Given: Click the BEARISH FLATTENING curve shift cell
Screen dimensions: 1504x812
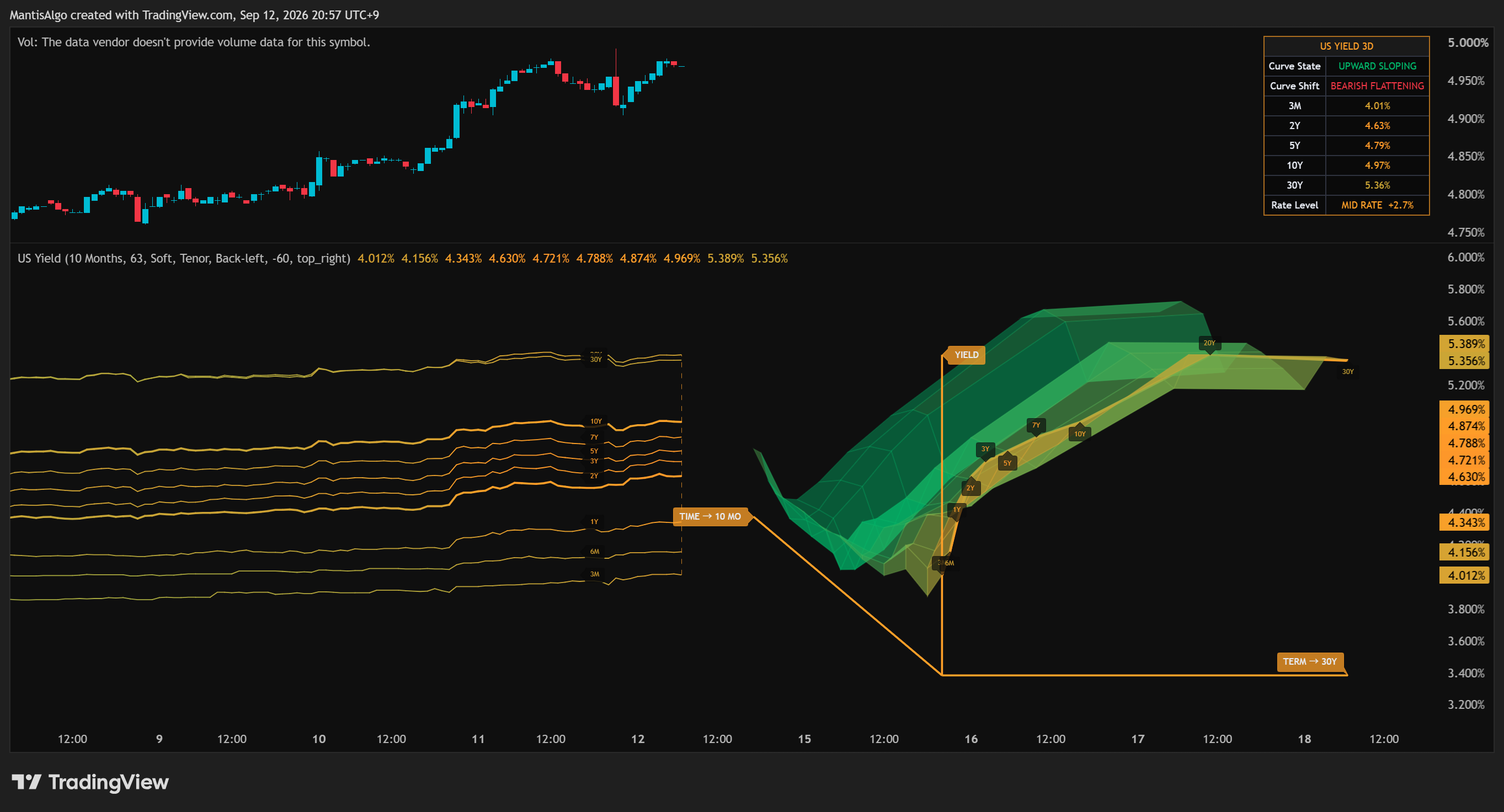Looking at the screenshot, I should [x=1377, y=86].
